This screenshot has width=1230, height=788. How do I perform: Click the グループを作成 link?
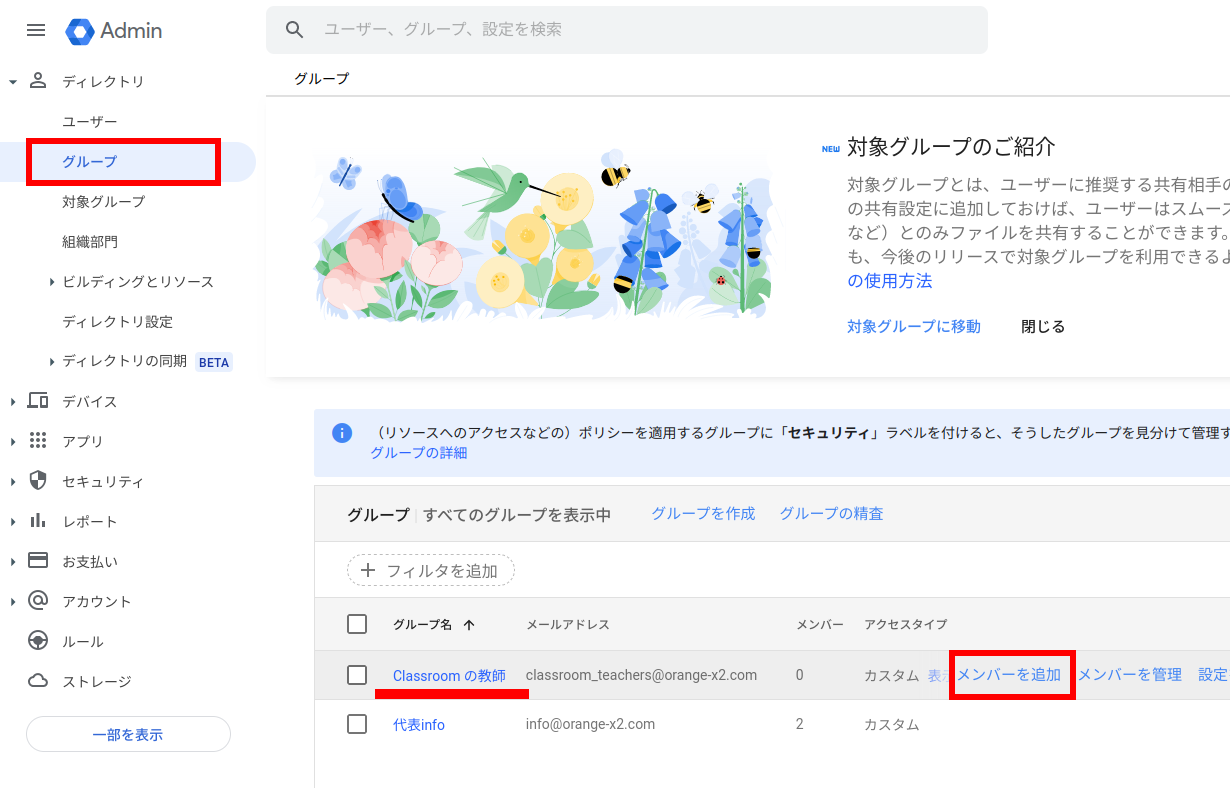tap(703, 513)
